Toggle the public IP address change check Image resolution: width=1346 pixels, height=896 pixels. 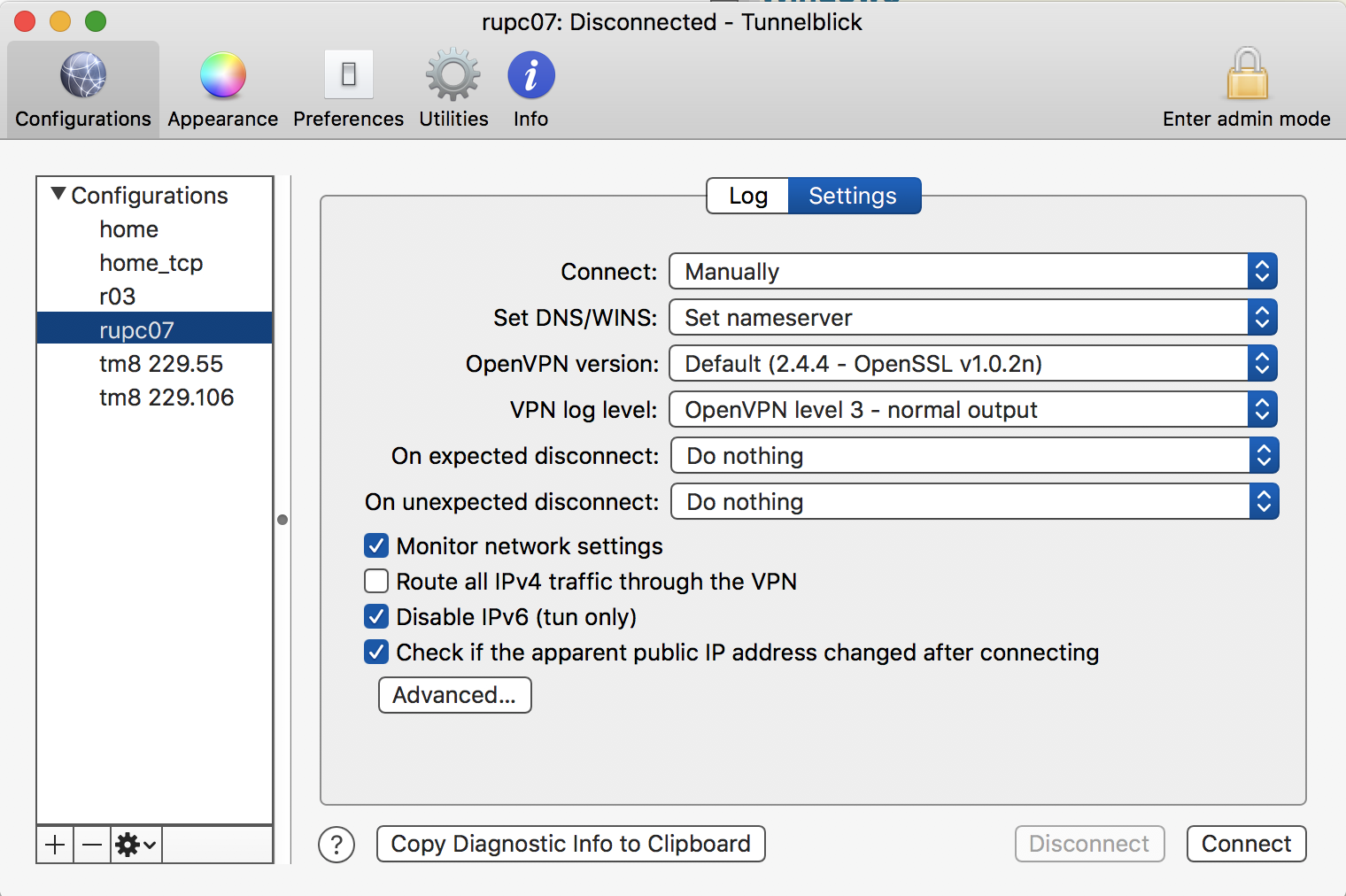[x=376, y=652]
